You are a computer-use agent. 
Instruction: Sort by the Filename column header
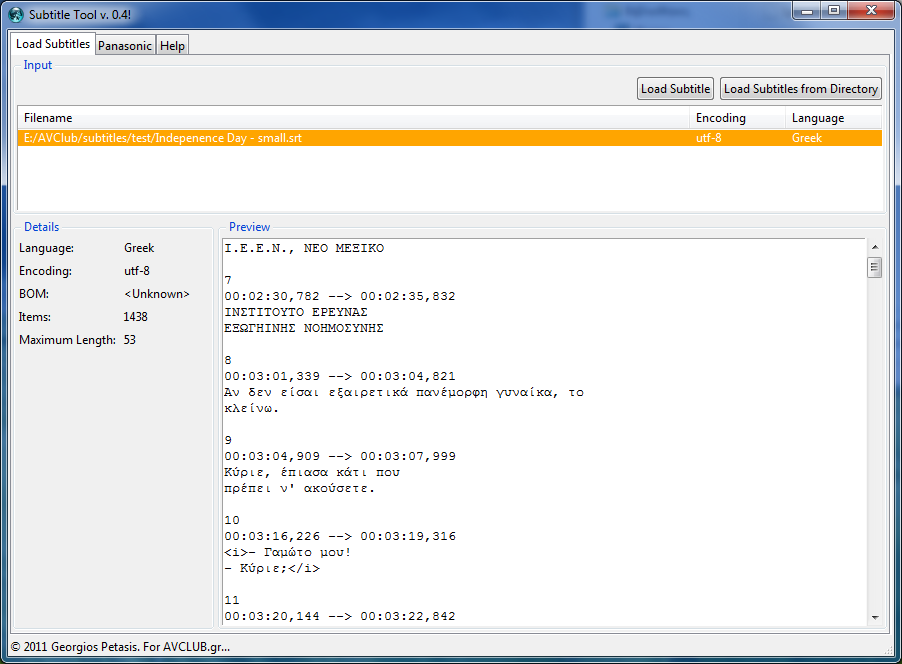click(353, 118)
